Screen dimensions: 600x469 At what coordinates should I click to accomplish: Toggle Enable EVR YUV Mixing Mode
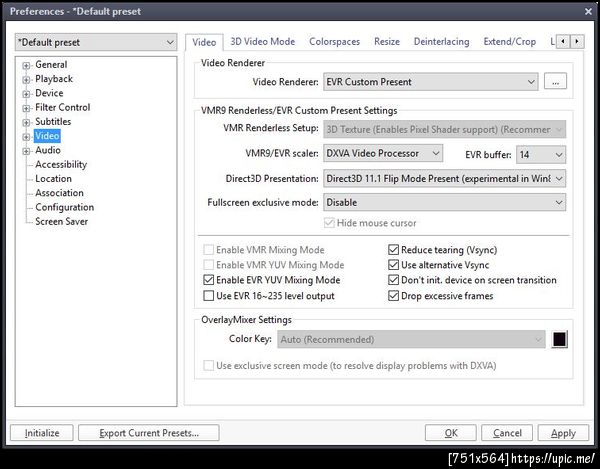[x=272, y=280]
